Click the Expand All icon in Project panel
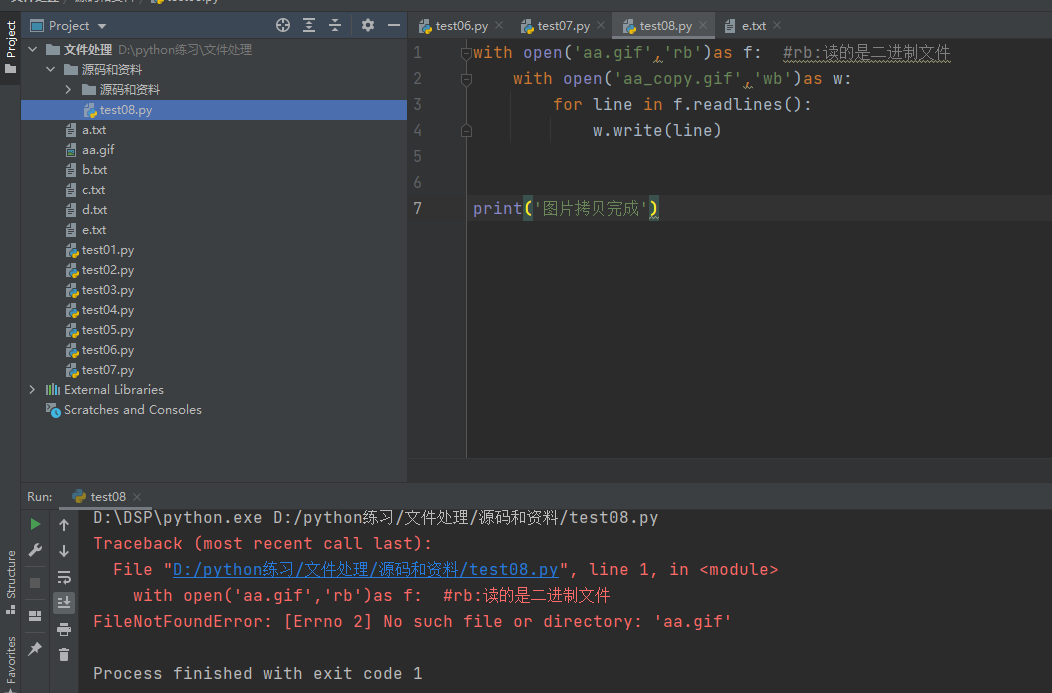This screenshot has width=1052, height=693. pyautogui.click(x=309, y=25)
